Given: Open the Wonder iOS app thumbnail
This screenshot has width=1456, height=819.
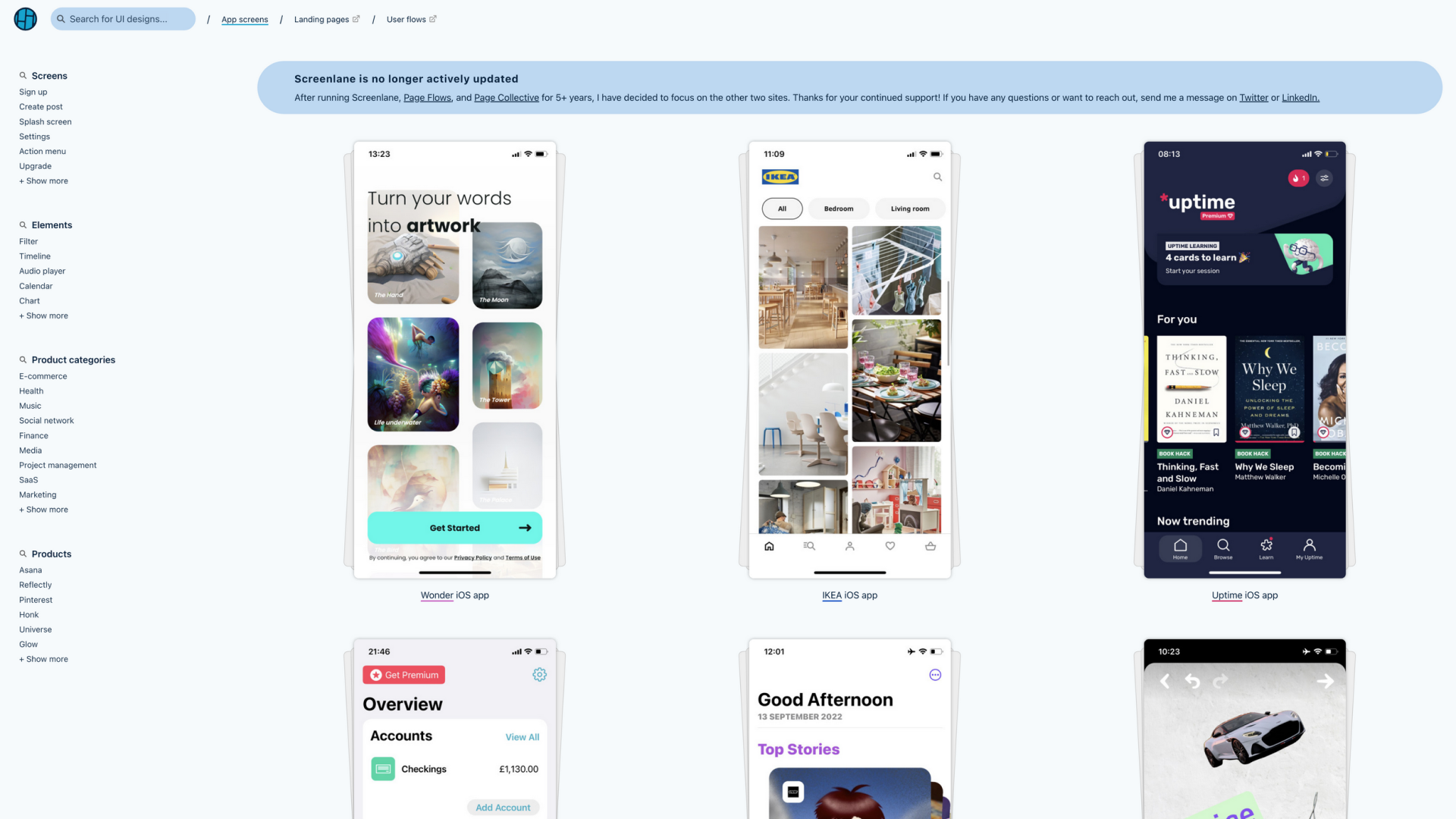Looking at the screenshot, I should click(x=454, y=360).
